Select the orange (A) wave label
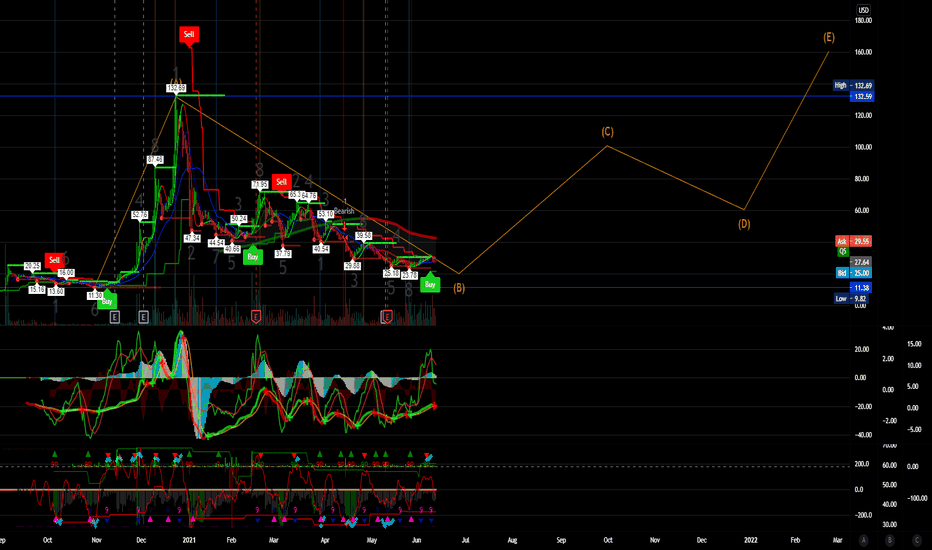 [x=175, y=82]
